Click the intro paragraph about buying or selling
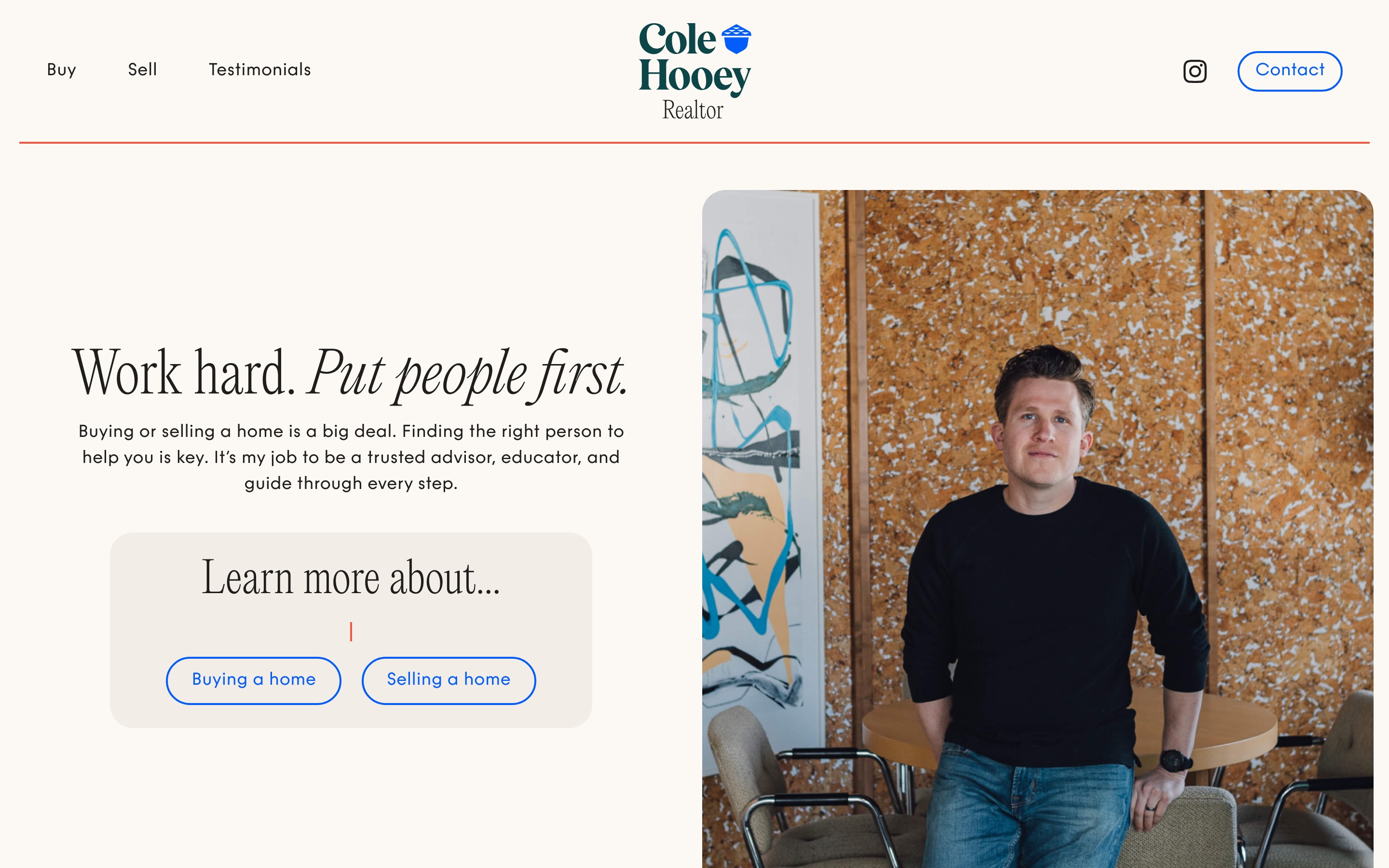Screen dimensions: 1389x868 [351, 457]
